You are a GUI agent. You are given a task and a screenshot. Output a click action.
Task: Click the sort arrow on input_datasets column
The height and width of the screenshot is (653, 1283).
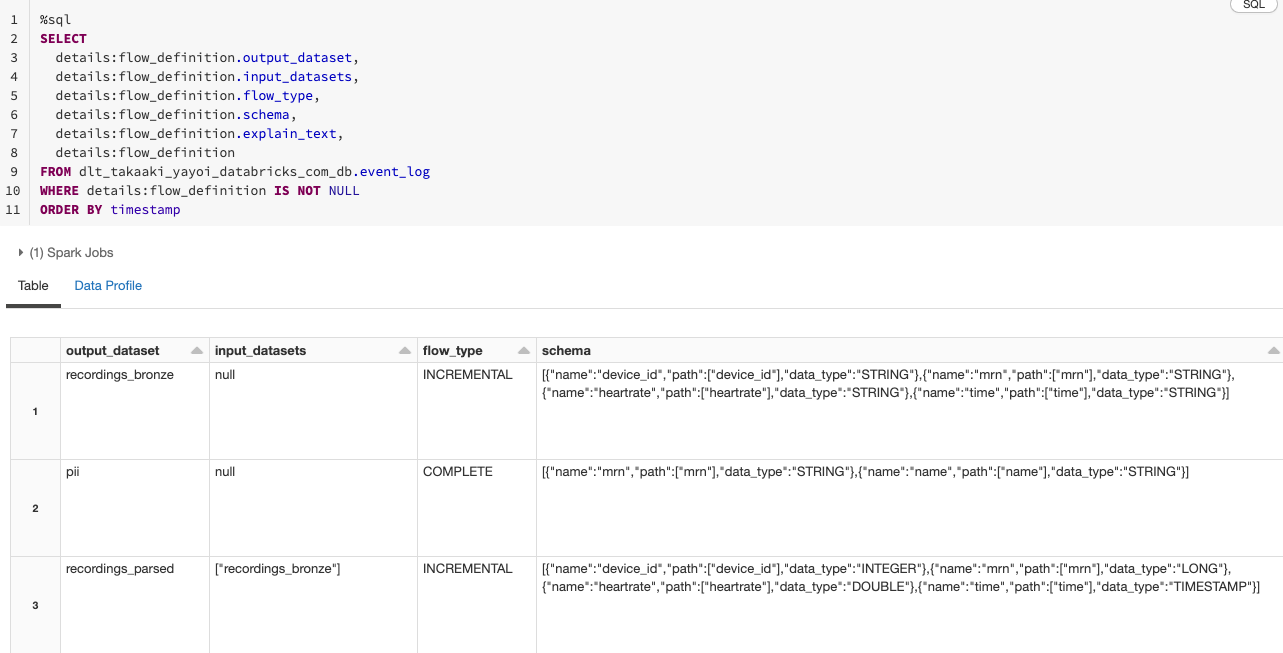[405, 351]
